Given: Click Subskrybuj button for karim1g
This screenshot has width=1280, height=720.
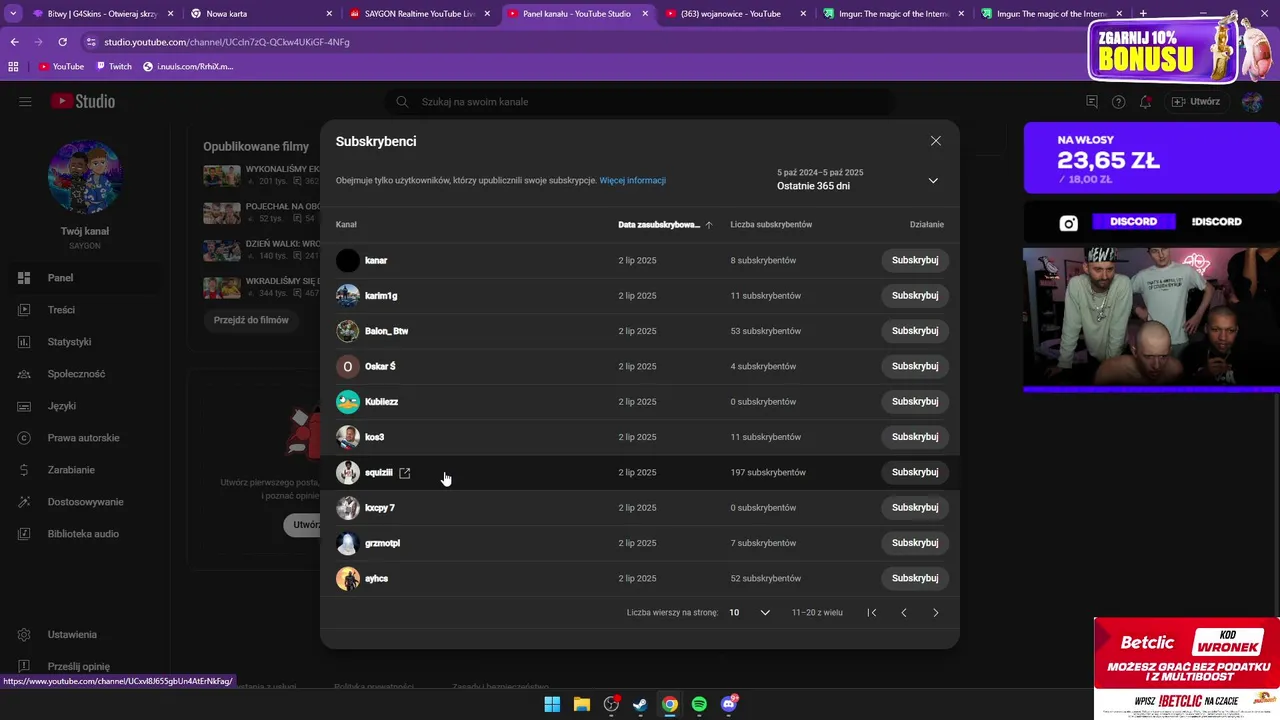Looking at the screenshot, I should [915, 296].
